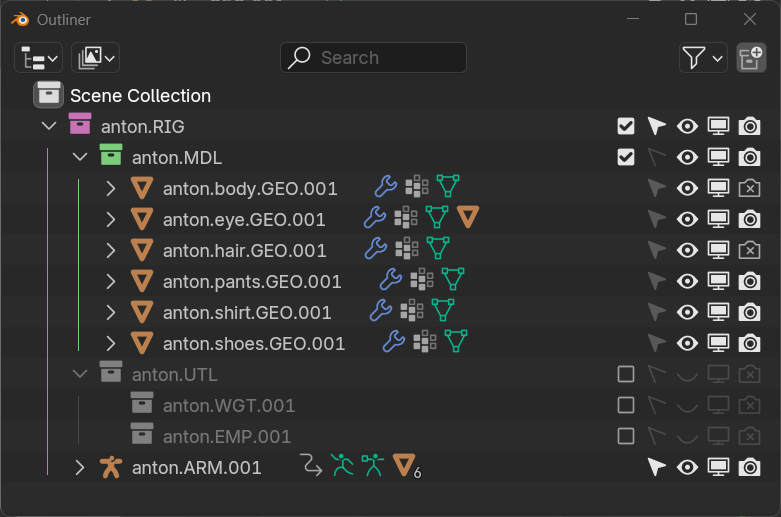The height and width of the screenshot is (517, 781).
Task: Uncheck anton.RIG exclude checkbox
Action: (x=626, y=126)
